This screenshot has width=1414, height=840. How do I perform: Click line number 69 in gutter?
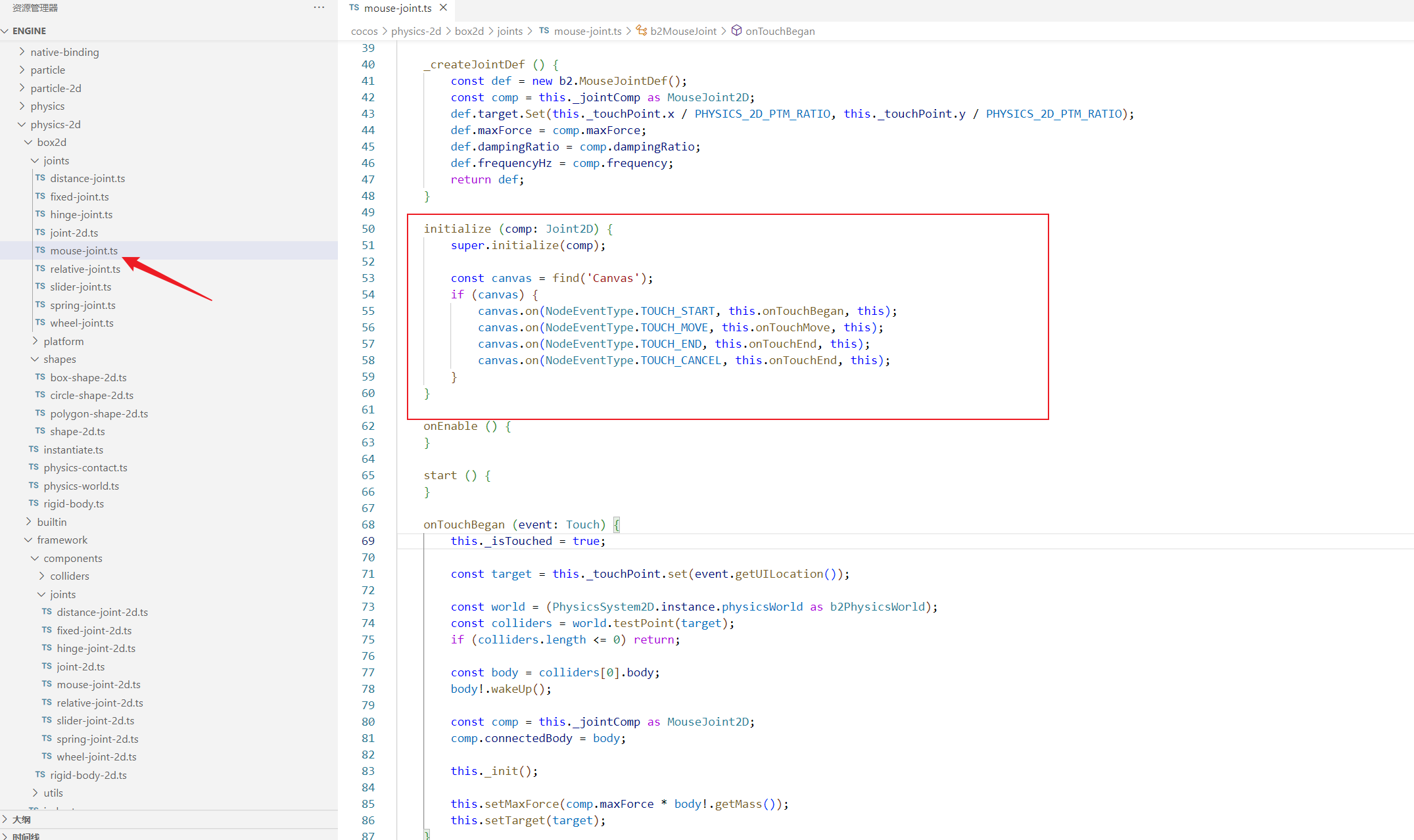(368, 541)
